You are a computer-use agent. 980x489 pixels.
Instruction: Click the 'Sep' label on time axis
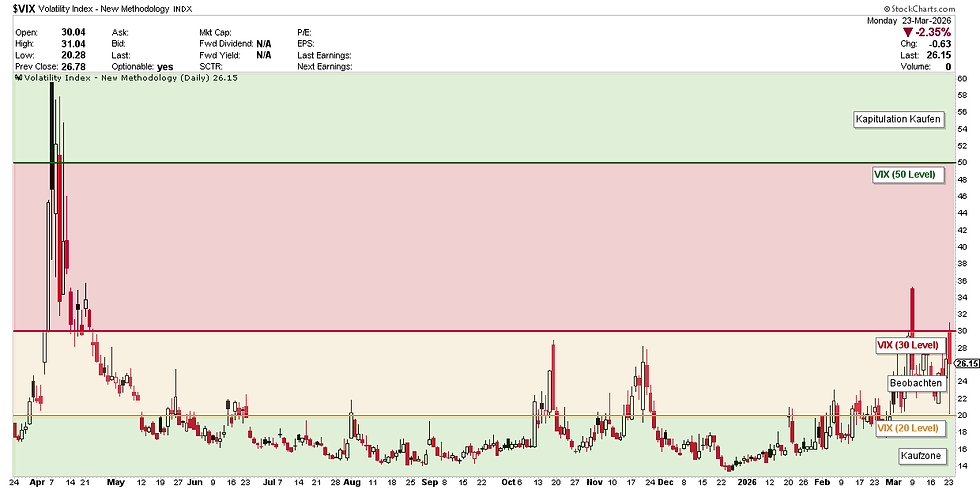tap(431, 483)
